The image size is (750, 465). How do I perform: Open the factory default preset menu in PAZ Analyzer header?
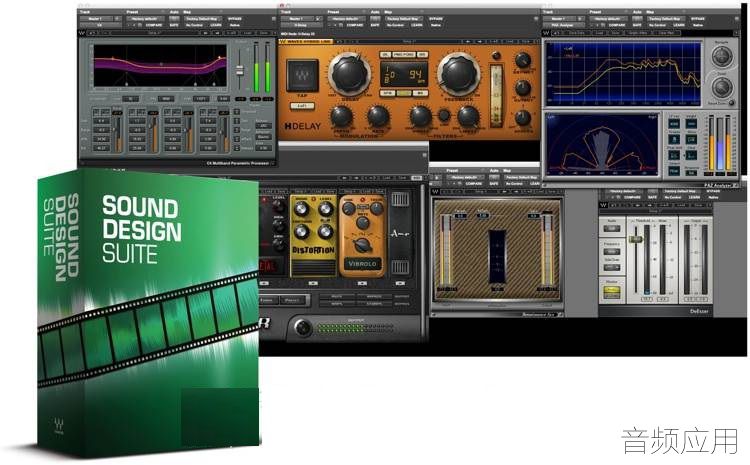click(607, 19)
